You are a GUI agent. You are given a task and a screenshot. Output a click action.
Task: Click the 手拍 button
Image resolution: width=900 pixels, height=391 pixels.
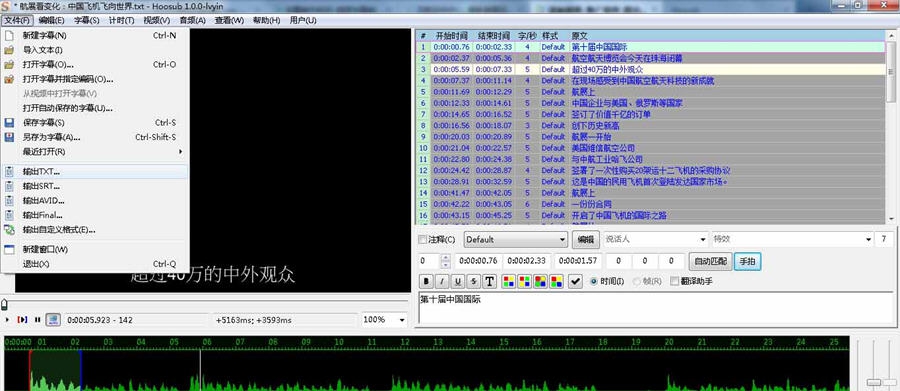(x=747, y=262)
